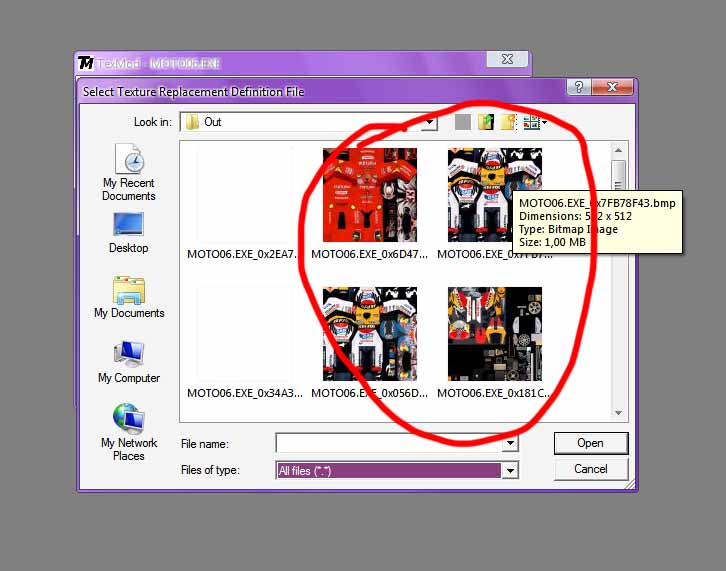Create New Folder using toolbar icon
This screenshot has height=571, width=726.
[508, 122]
